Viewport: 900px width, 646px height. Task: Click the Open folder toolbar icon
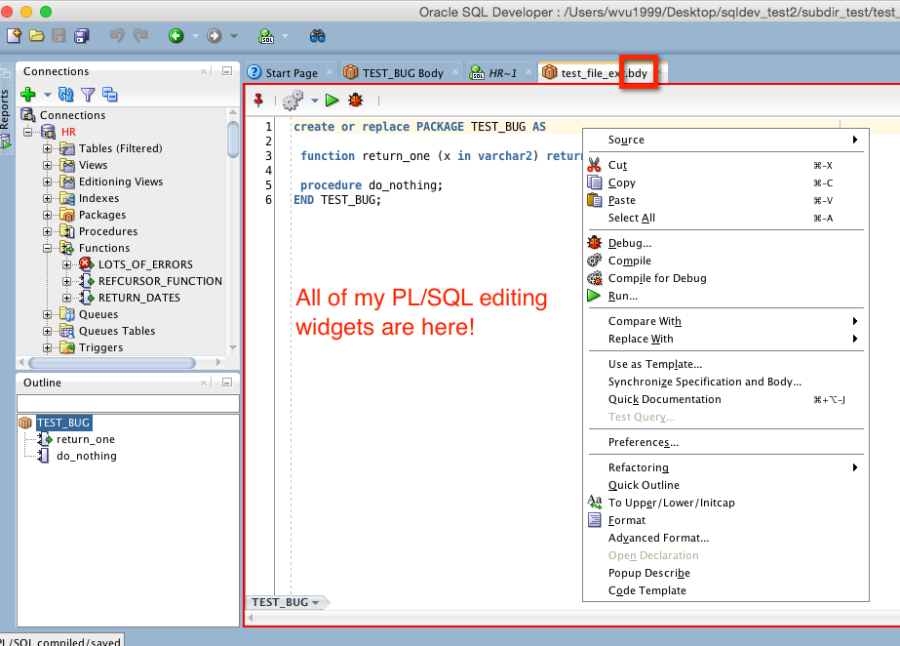pos(37,36)
